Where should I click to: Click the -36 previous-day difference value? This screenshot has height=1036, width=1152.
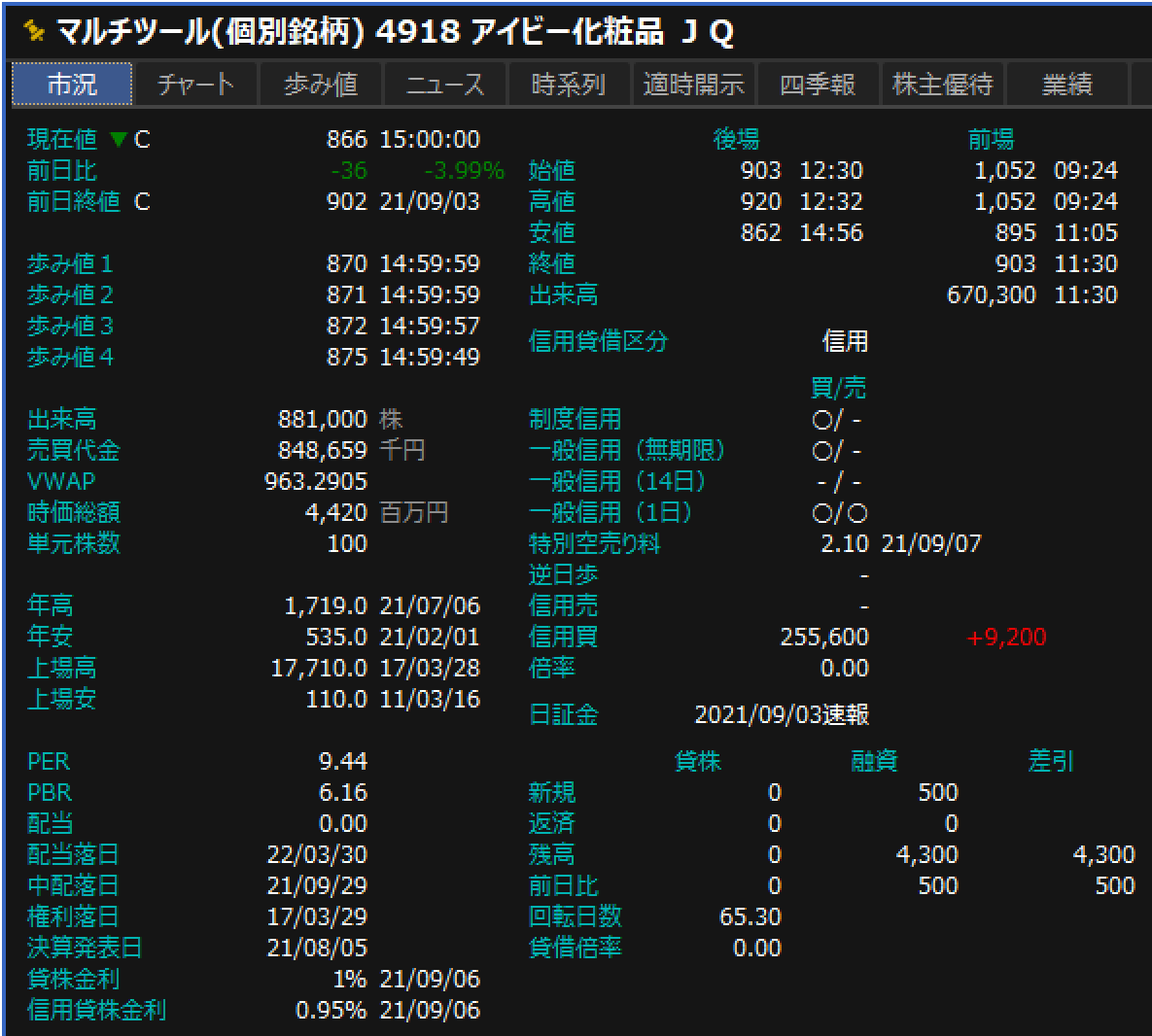(349, 170)
